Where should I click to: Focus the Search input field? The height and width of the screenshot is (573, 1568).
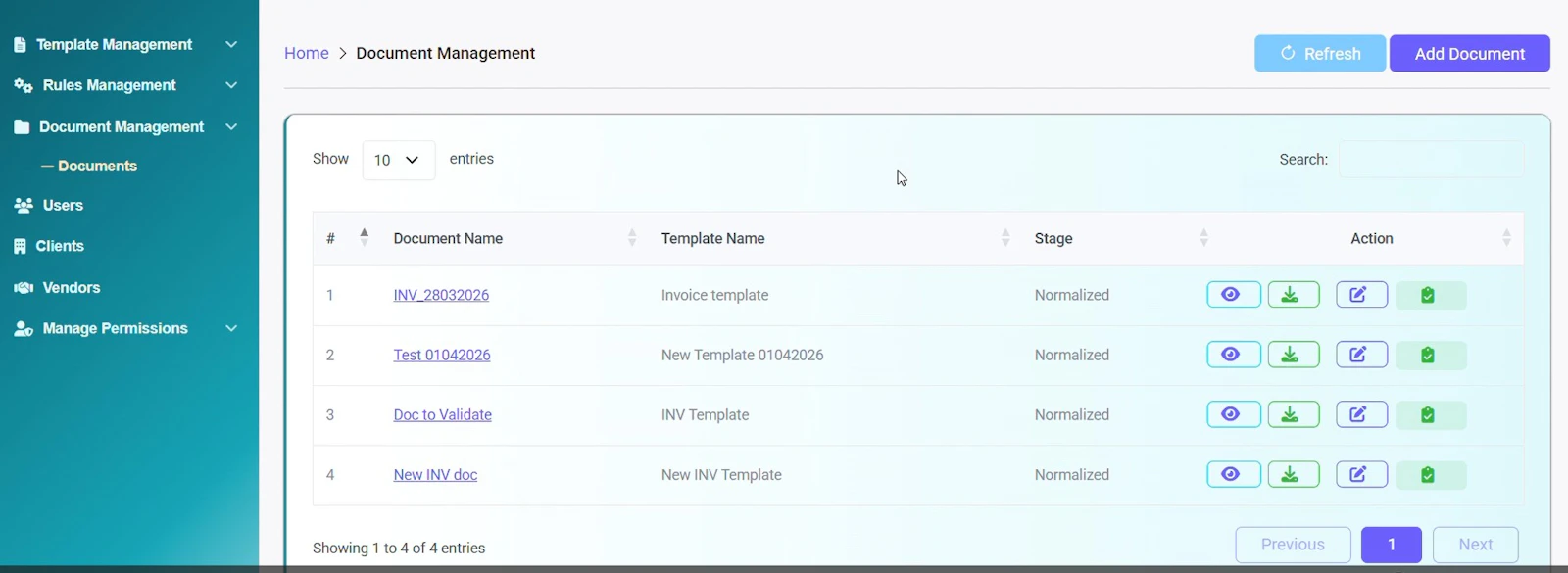tap(1432, 159)
